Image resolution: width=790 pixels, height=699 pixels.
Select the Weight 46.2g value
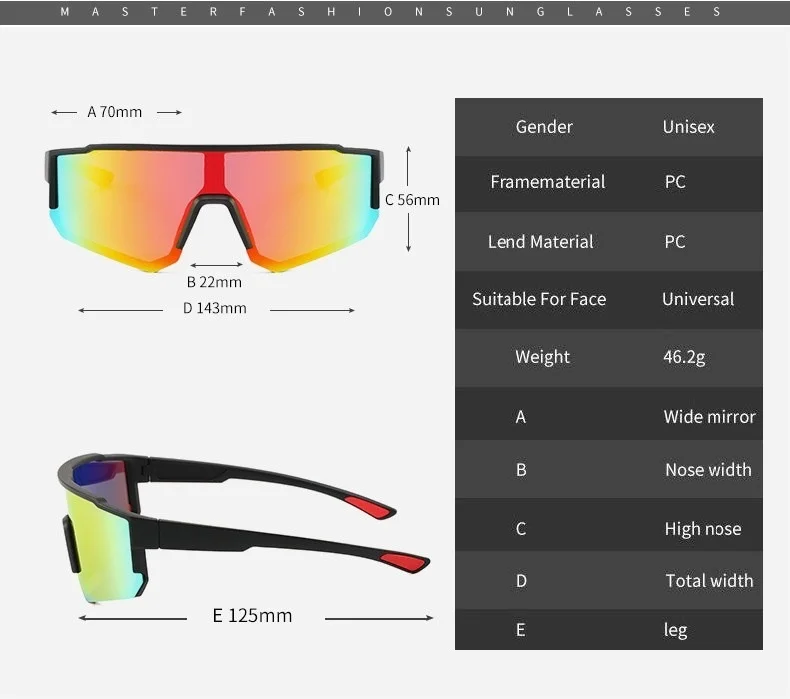[x=684, y=357]
